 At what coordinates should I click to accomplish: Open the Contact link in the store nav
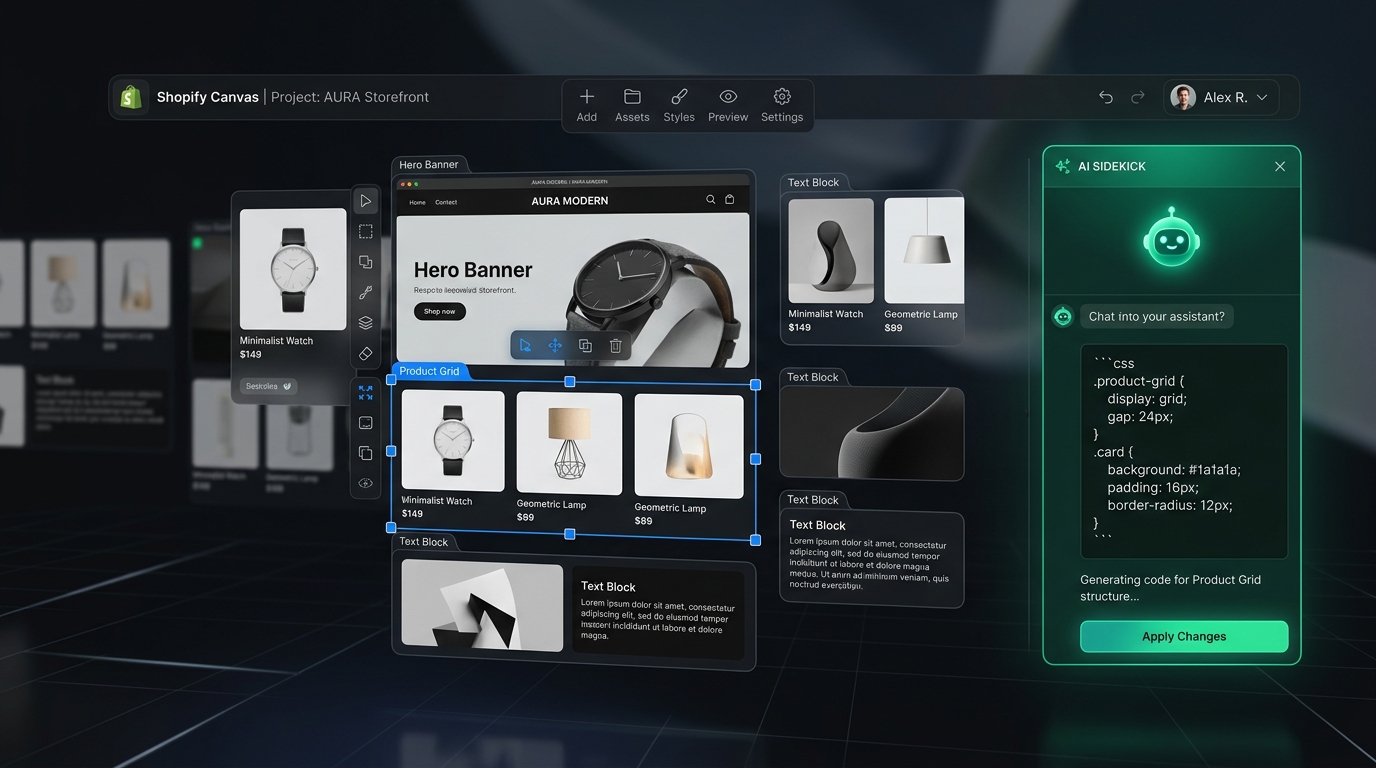pos(446,202)
